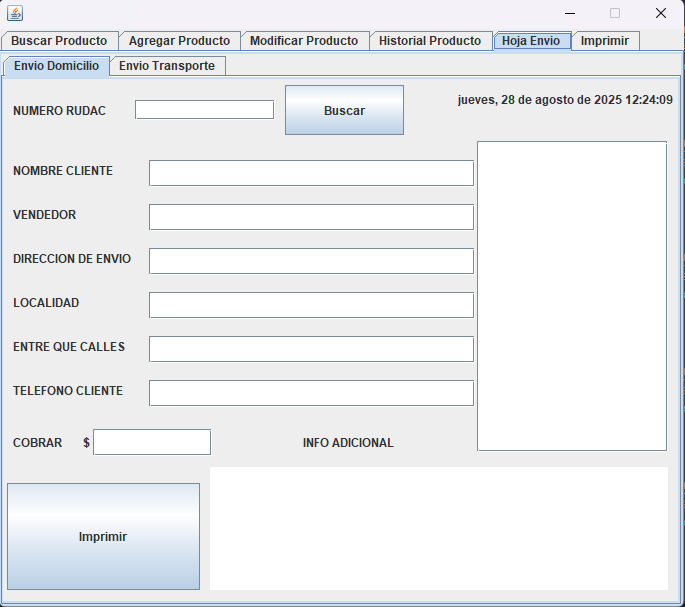Select the TELEFONO CLIENTE input field

click(x=311, y=393)
